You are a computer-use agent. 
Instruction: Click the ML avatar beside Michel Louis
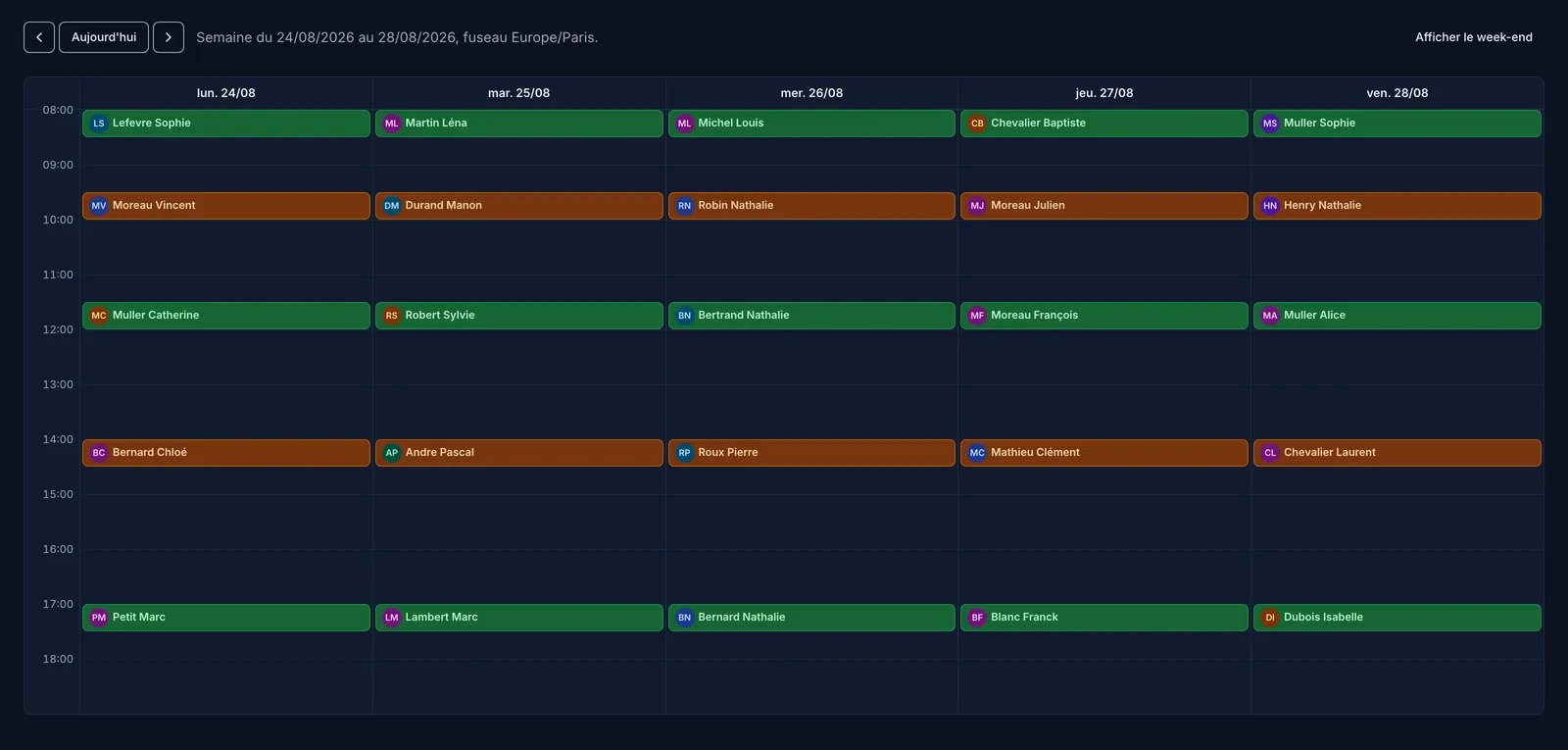[x=685, y=124]
